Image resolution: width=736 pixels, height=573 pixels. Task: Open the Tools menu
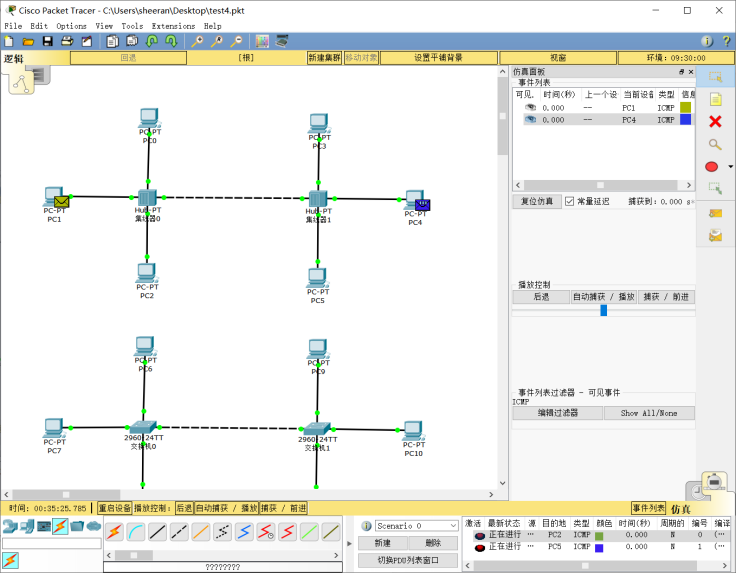coord(132,26)
